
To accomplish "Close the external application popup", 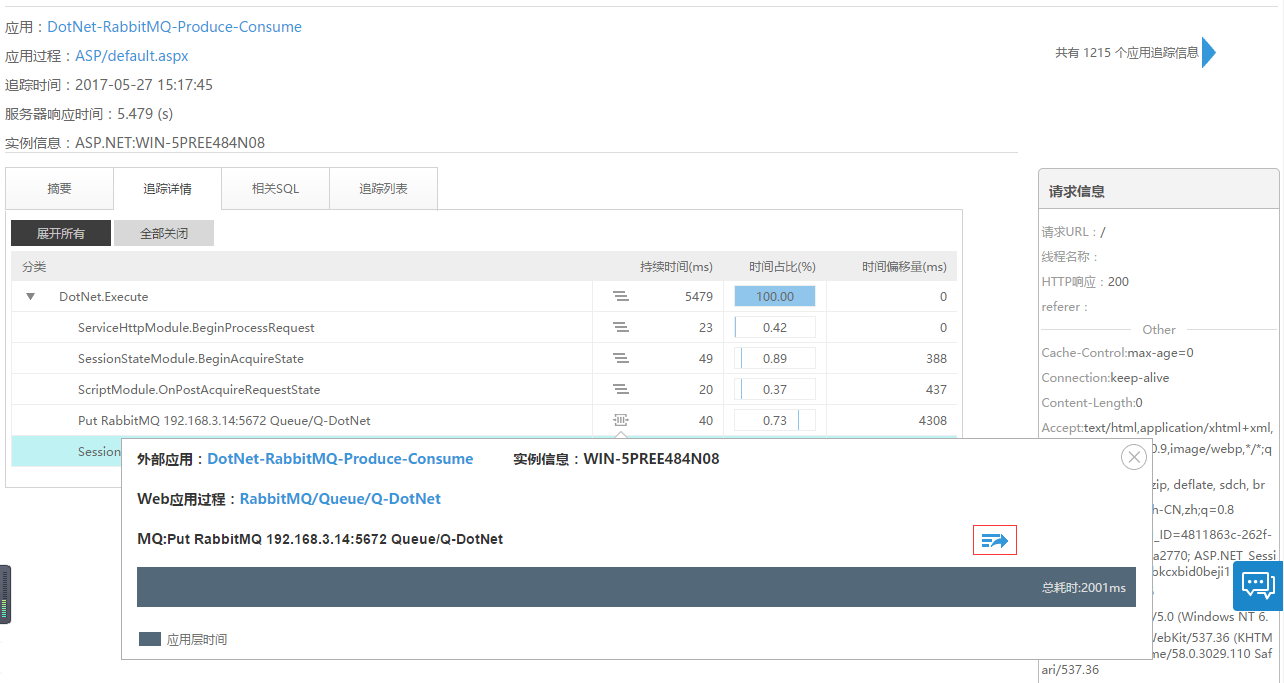I will (1133, 457).
